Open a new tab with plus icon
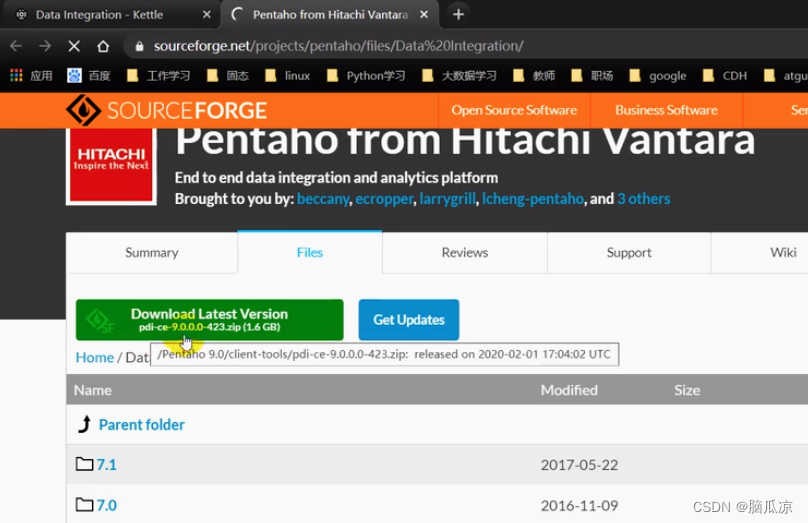The image size is (808, 523). (x=458, y=14)
